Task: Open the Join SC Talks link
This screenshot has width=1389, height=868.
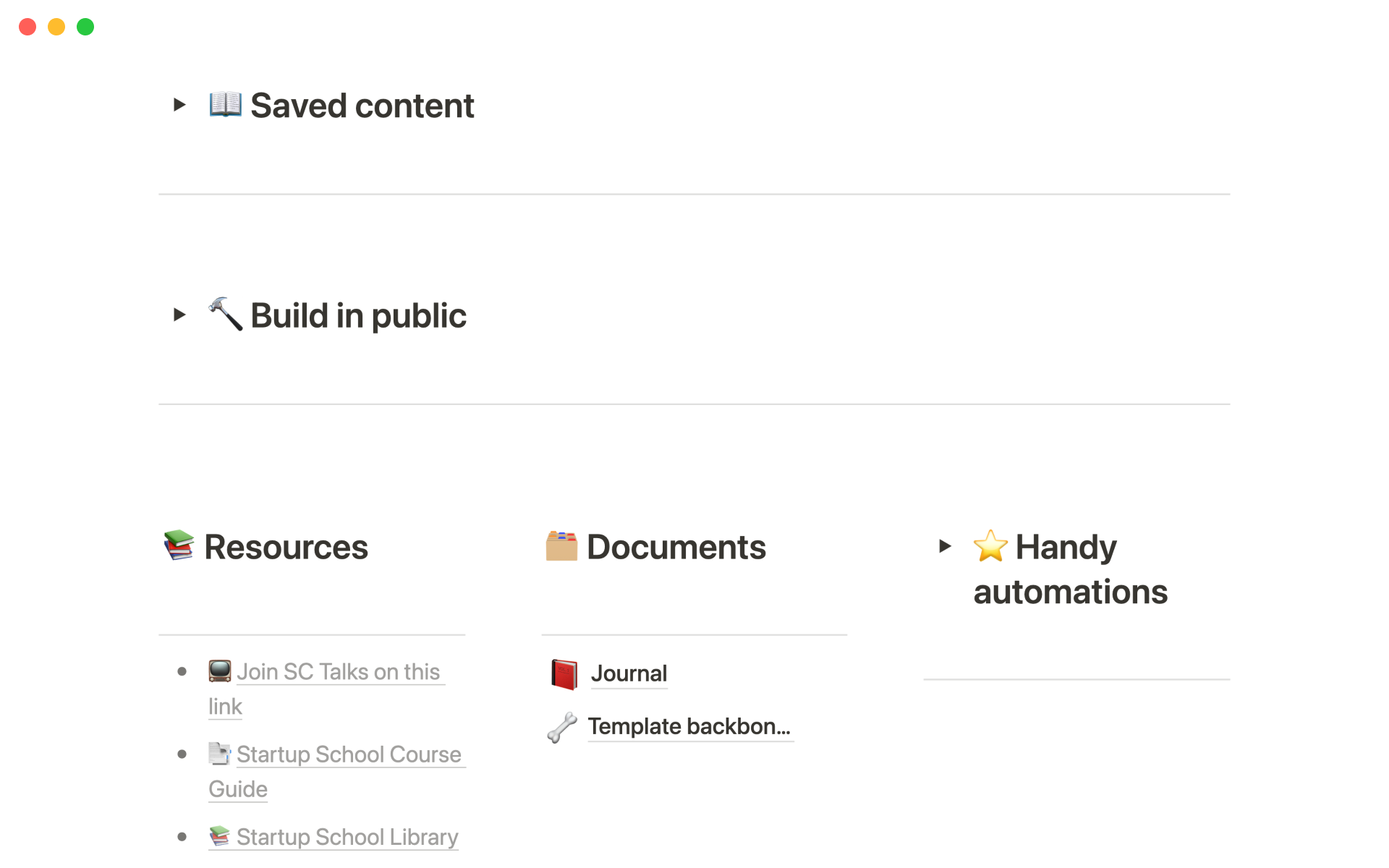Action: pyautogui.click(x=338, y=672)
